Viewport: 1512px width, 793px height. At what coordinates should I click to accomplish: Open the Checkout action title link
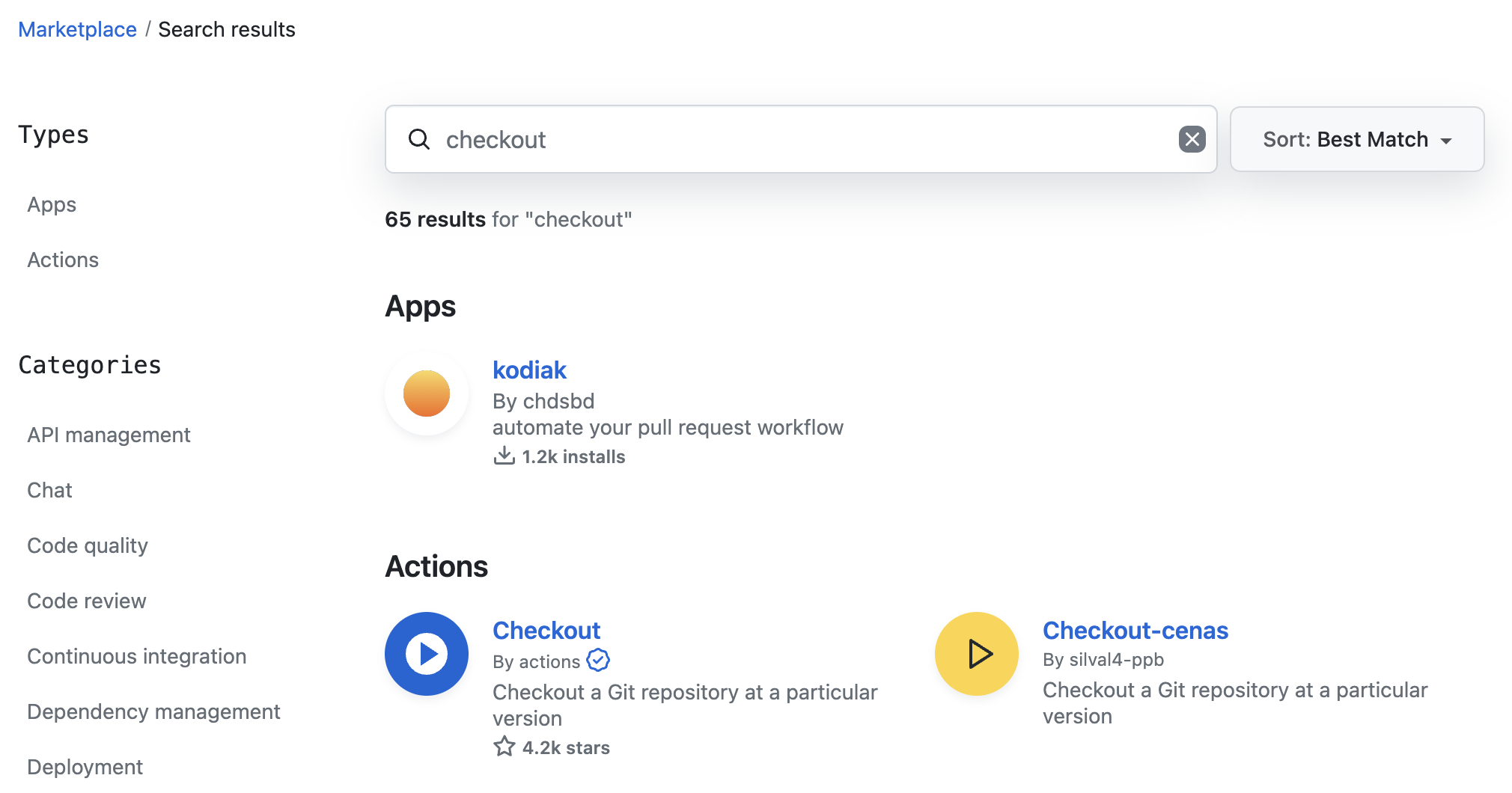[546, 630]
